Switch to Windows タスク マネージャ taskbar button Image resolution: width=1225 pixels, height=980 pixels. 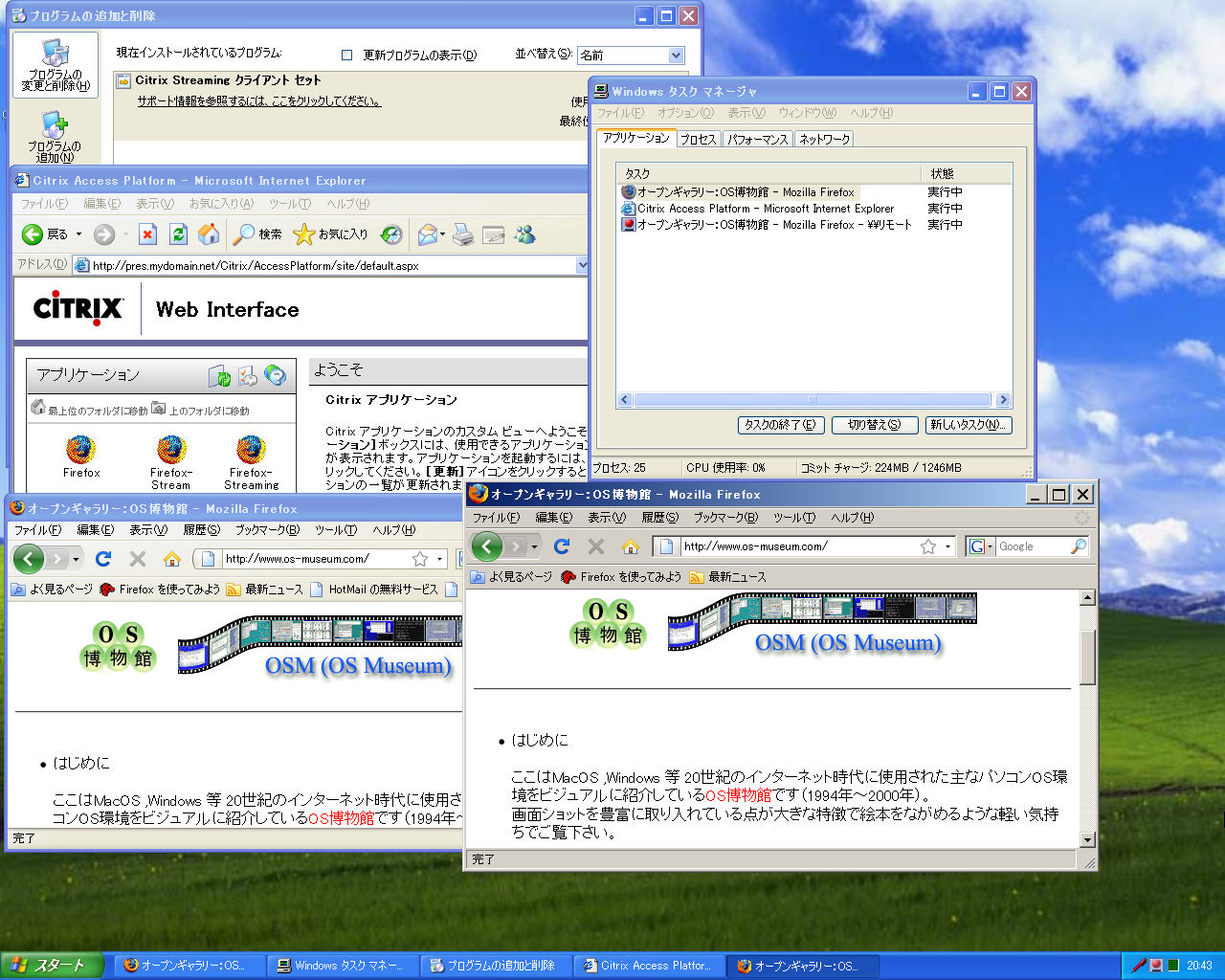click(x=341, y=966)
